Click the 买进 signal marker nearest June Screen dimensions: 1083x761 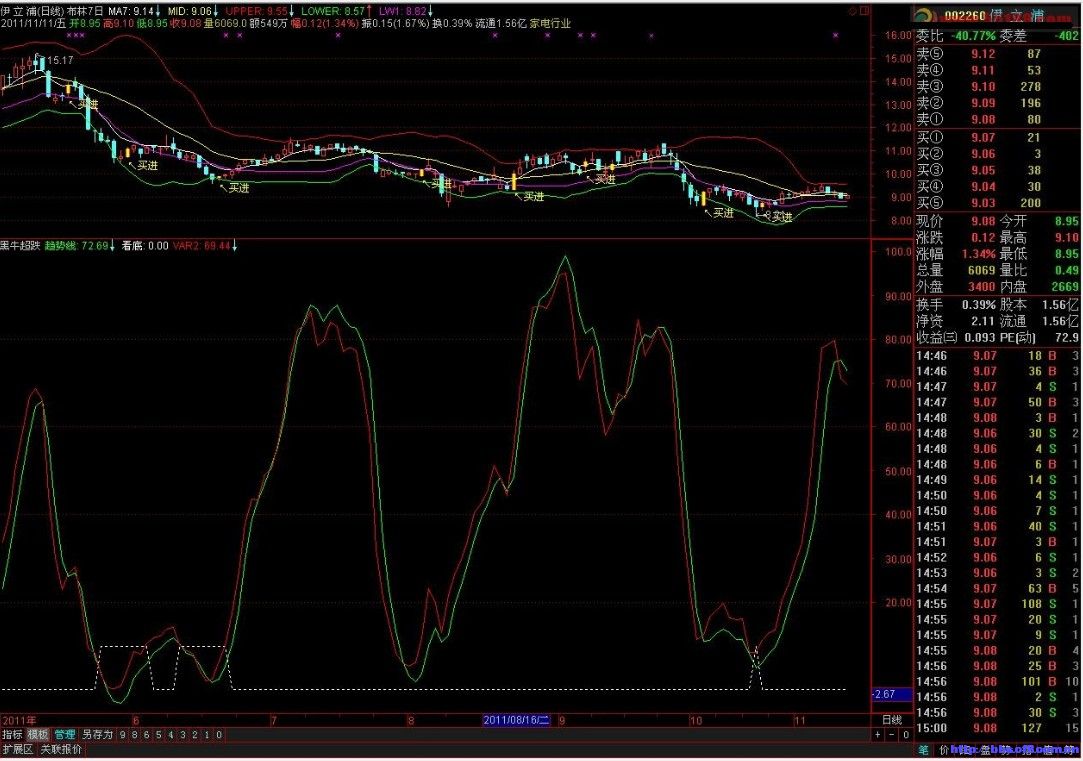click(x=147, y=166)
